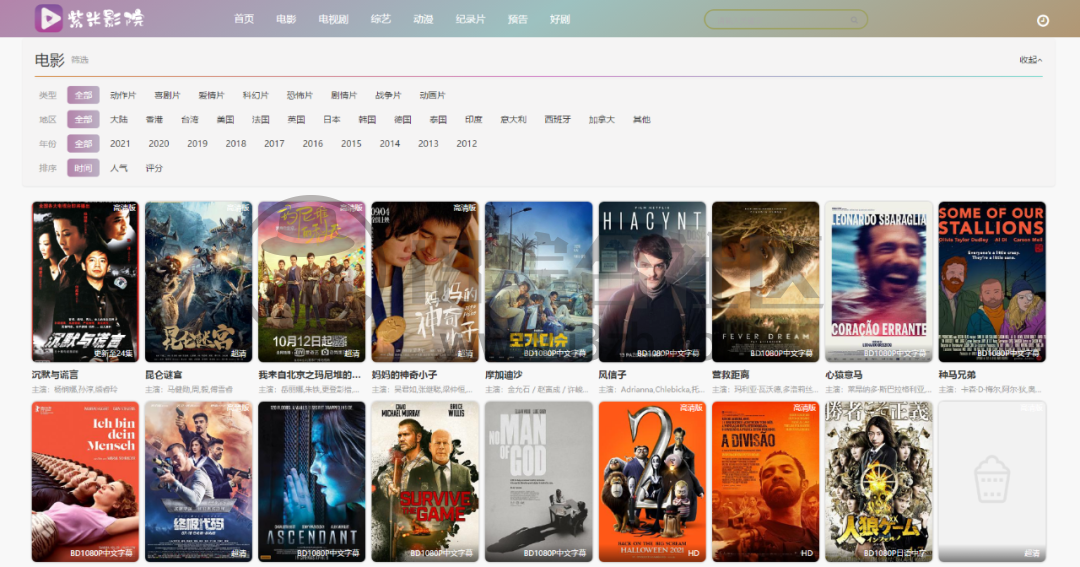Filter by genre 动作片
The image size is (1080, 567).
click(x=123, y=95)
